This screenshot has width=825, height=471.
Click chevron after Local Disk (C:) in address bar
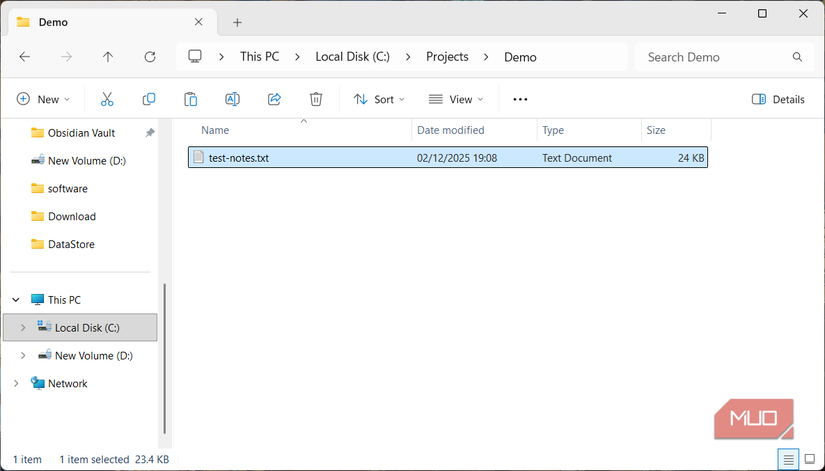408,57
